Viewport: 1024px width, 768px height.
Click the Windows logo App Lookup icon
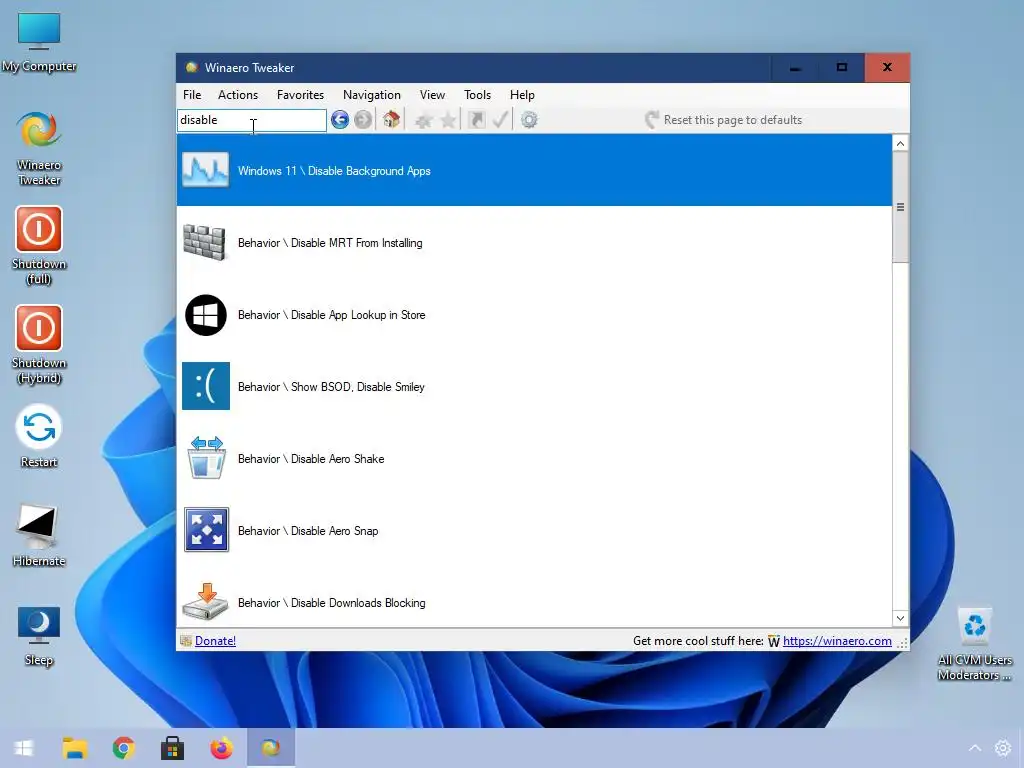point(206,315)
